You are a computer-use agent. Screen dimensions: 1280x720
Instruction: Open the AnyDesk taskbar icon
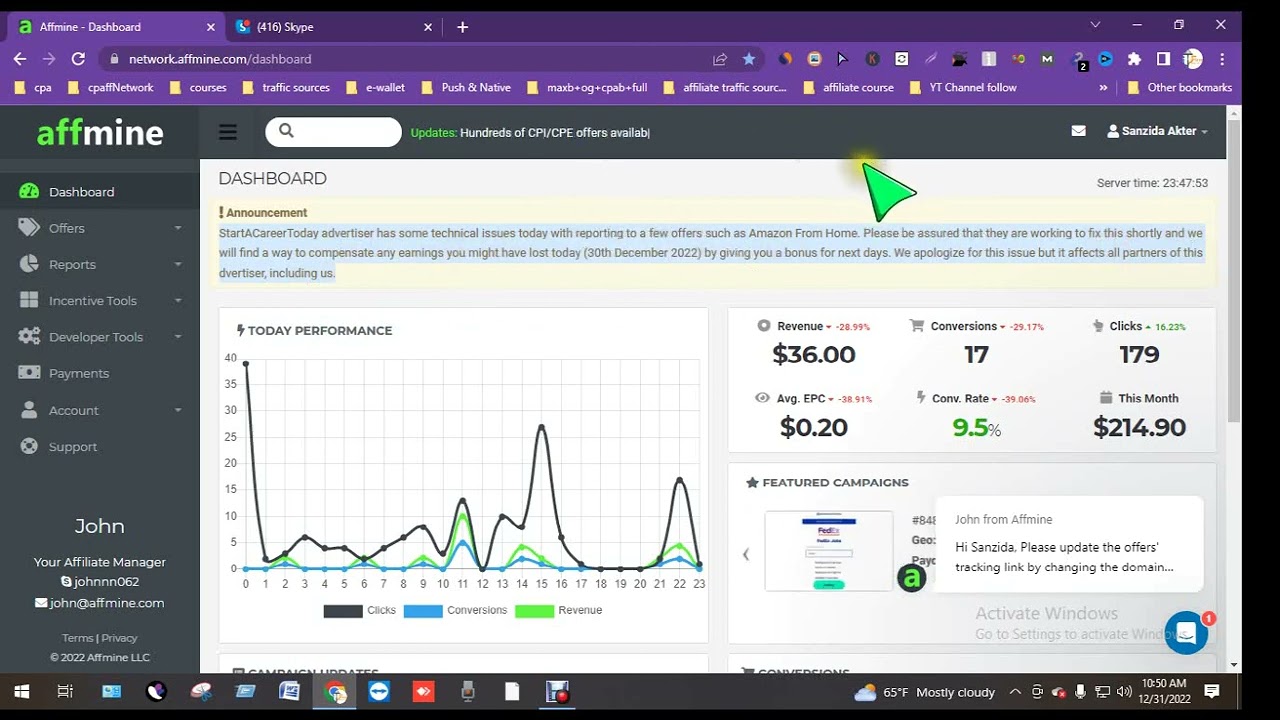(423, 691)
